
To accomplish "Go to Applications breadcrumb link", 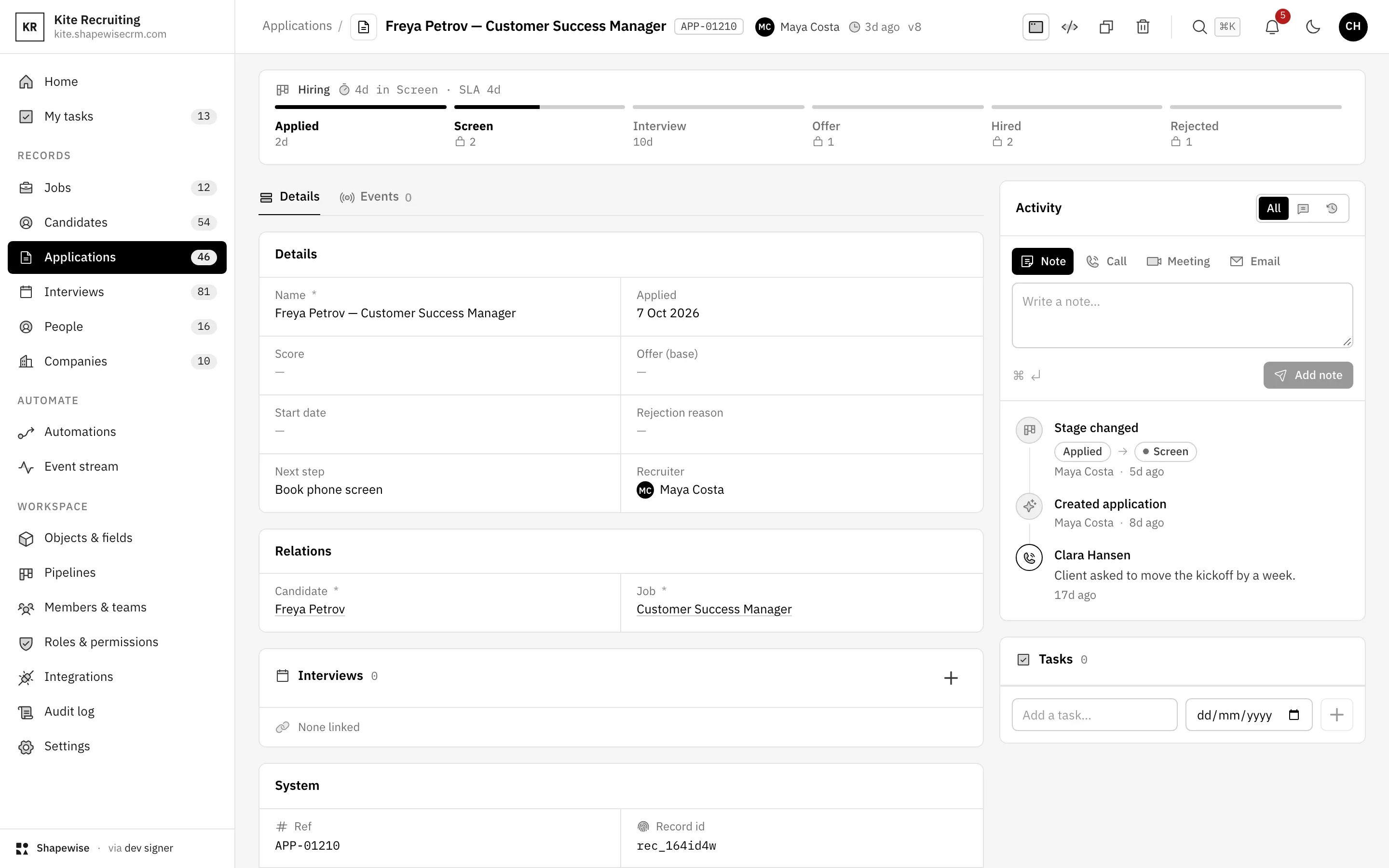I will [x=297, y=26].
